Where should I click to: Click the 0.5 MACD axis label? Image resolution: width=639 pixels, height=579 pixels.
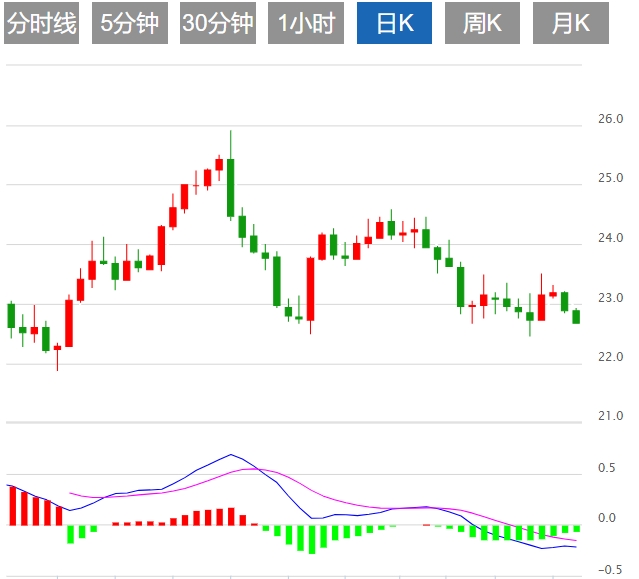[x=606, y=468]
